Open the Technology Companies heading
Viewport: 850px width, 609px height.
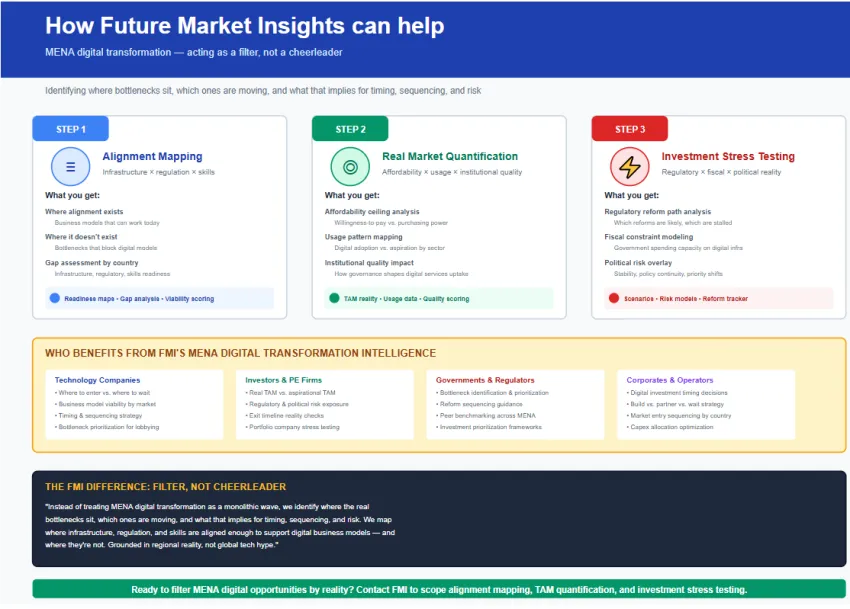coord(97,380)
